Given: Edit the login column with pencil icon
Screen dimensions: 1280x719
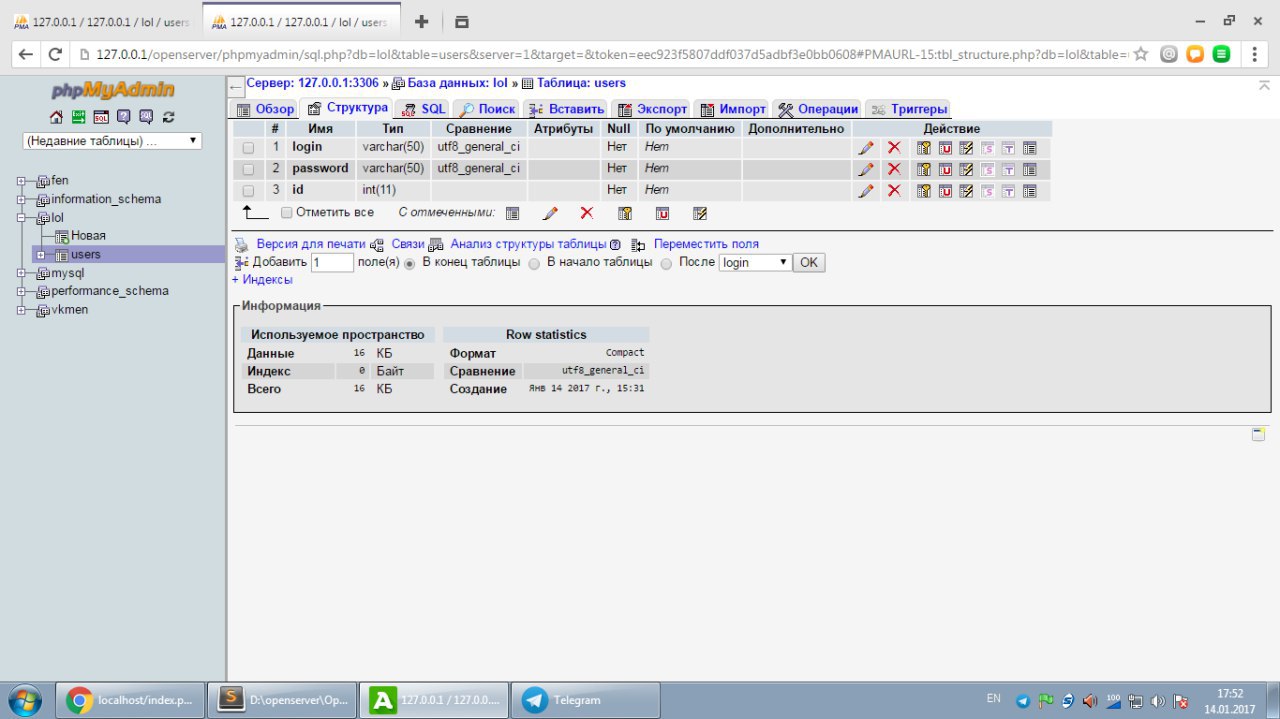Looking at the screenshot, I should coord(866,147).
